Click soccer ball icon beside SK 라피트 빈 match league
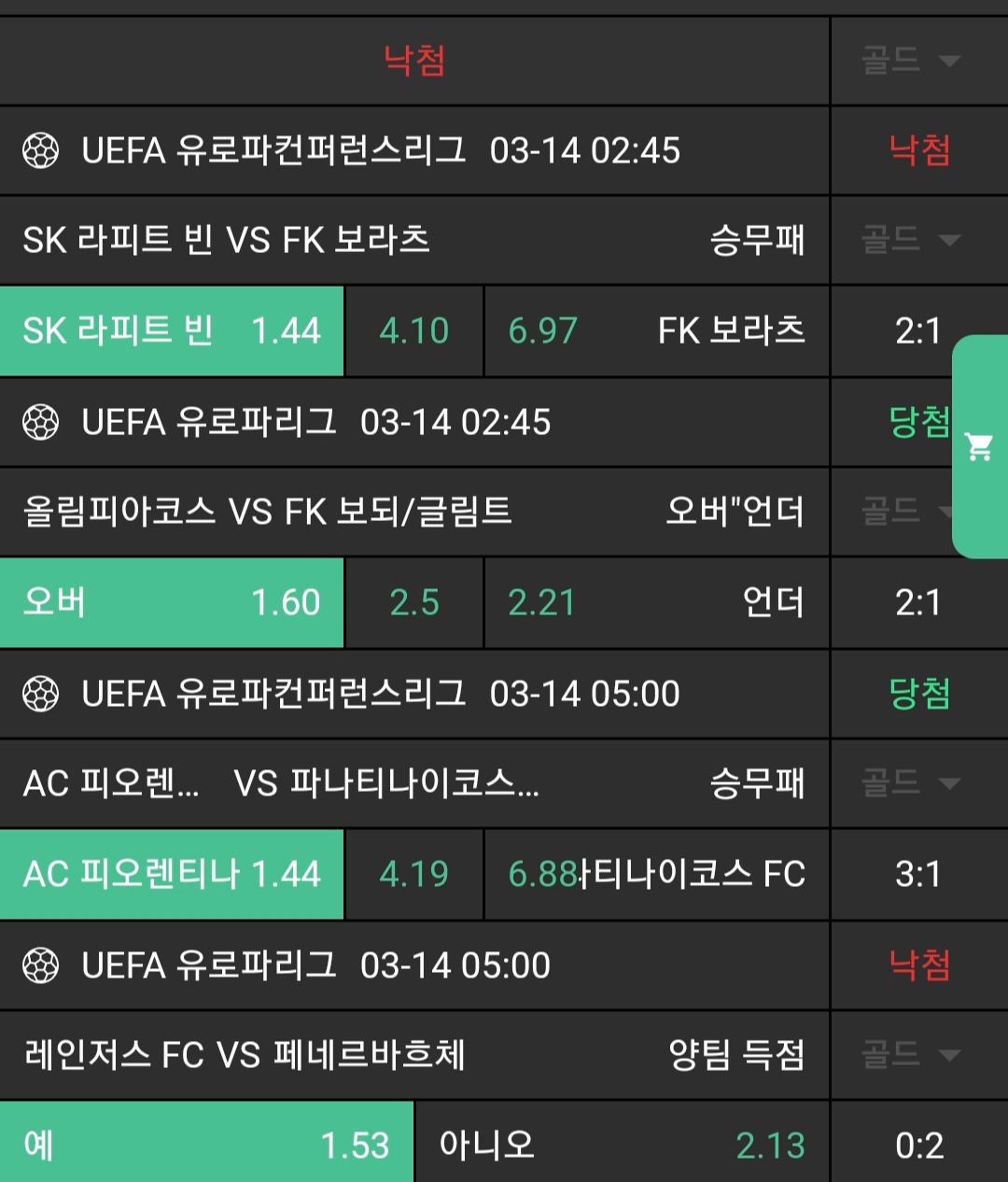The image size is (1008, 1182). click(x=40, y=150)
